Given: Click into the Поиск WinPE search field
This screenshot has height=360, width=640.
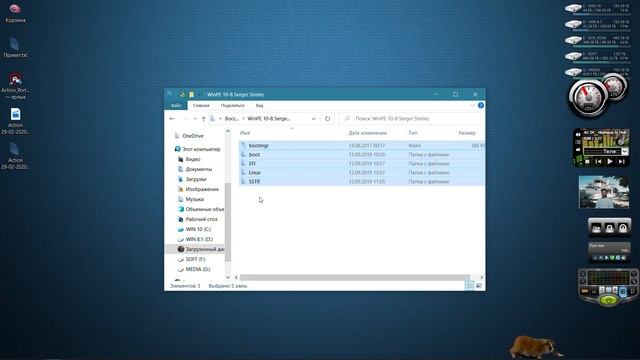Looking at the screenshot, I should pos(411,118).
